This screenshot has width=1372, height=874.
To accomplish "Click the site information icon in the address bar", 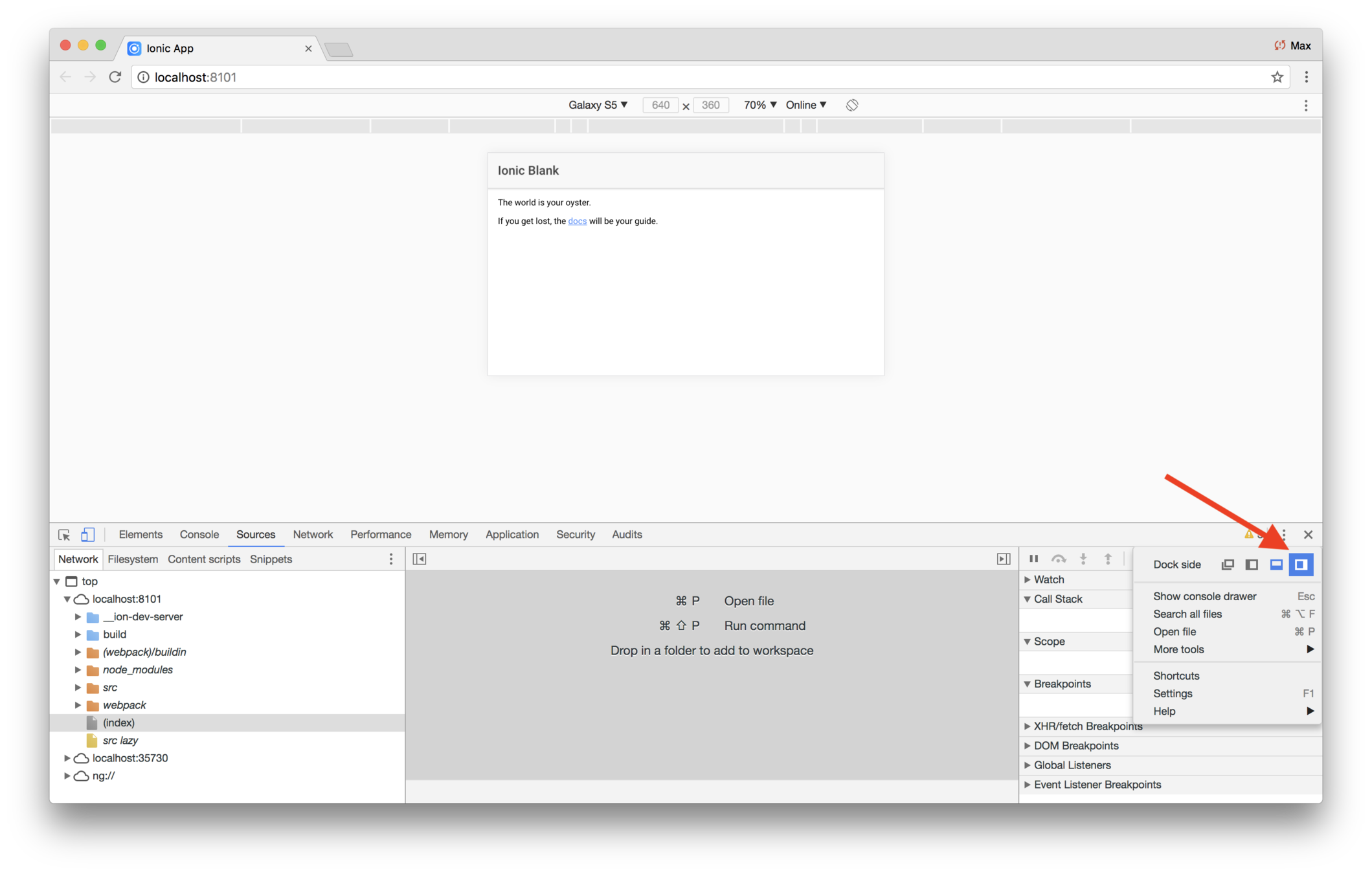I will (143, 77).
